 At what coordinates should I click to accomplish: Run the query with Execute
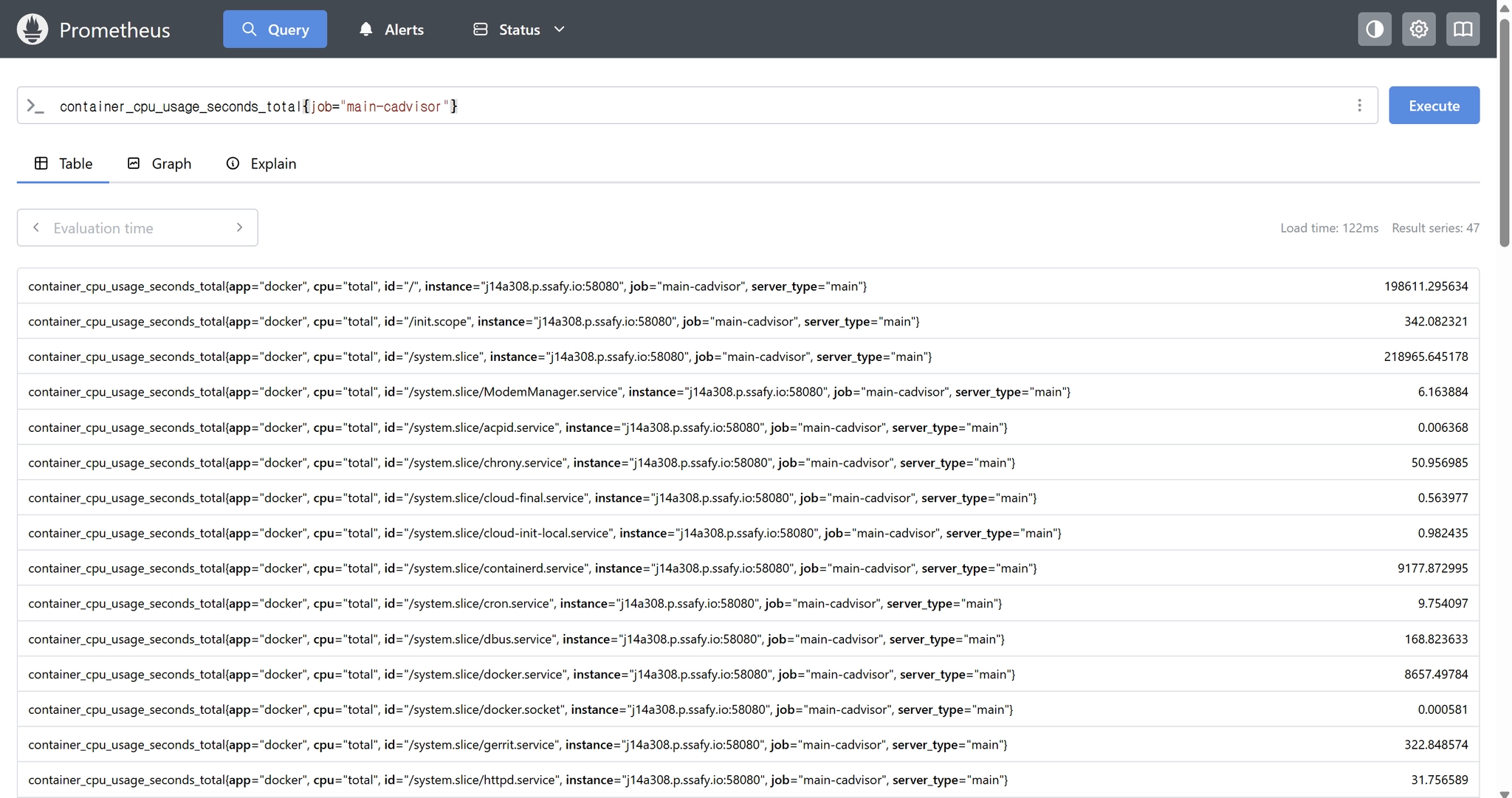1434,106
